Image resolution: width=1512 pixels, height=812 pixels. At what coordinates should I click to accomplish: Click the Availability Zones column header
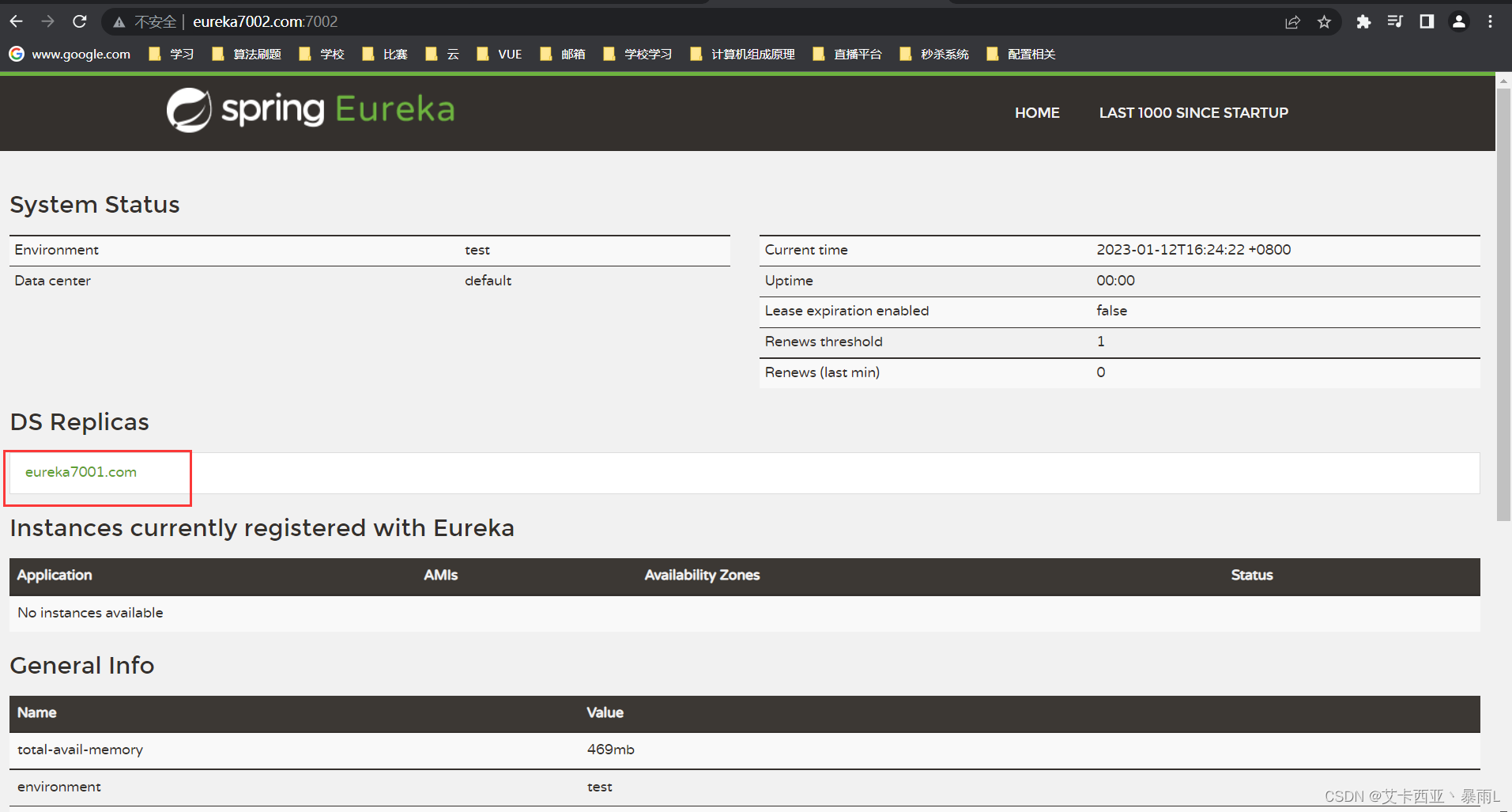702,575
